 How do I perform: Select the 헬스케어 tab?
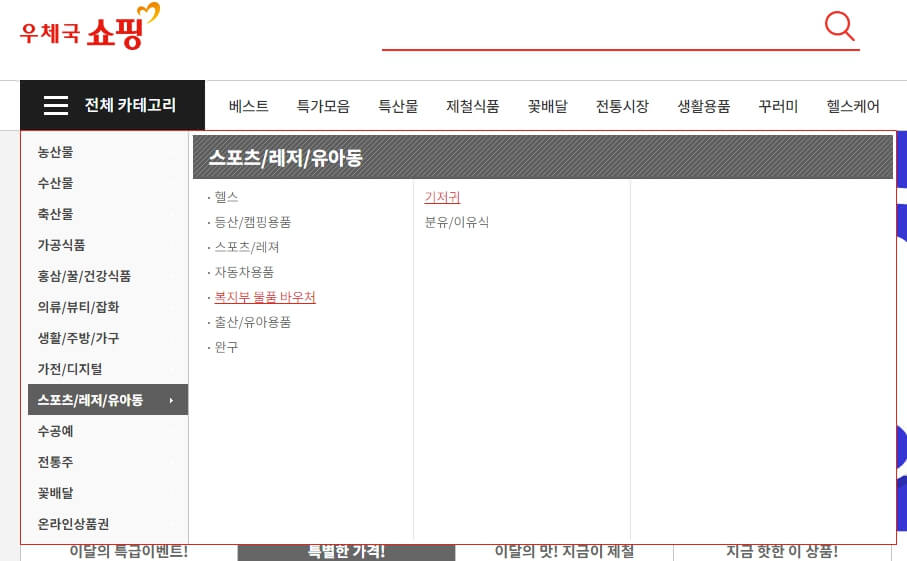point(853,106)
